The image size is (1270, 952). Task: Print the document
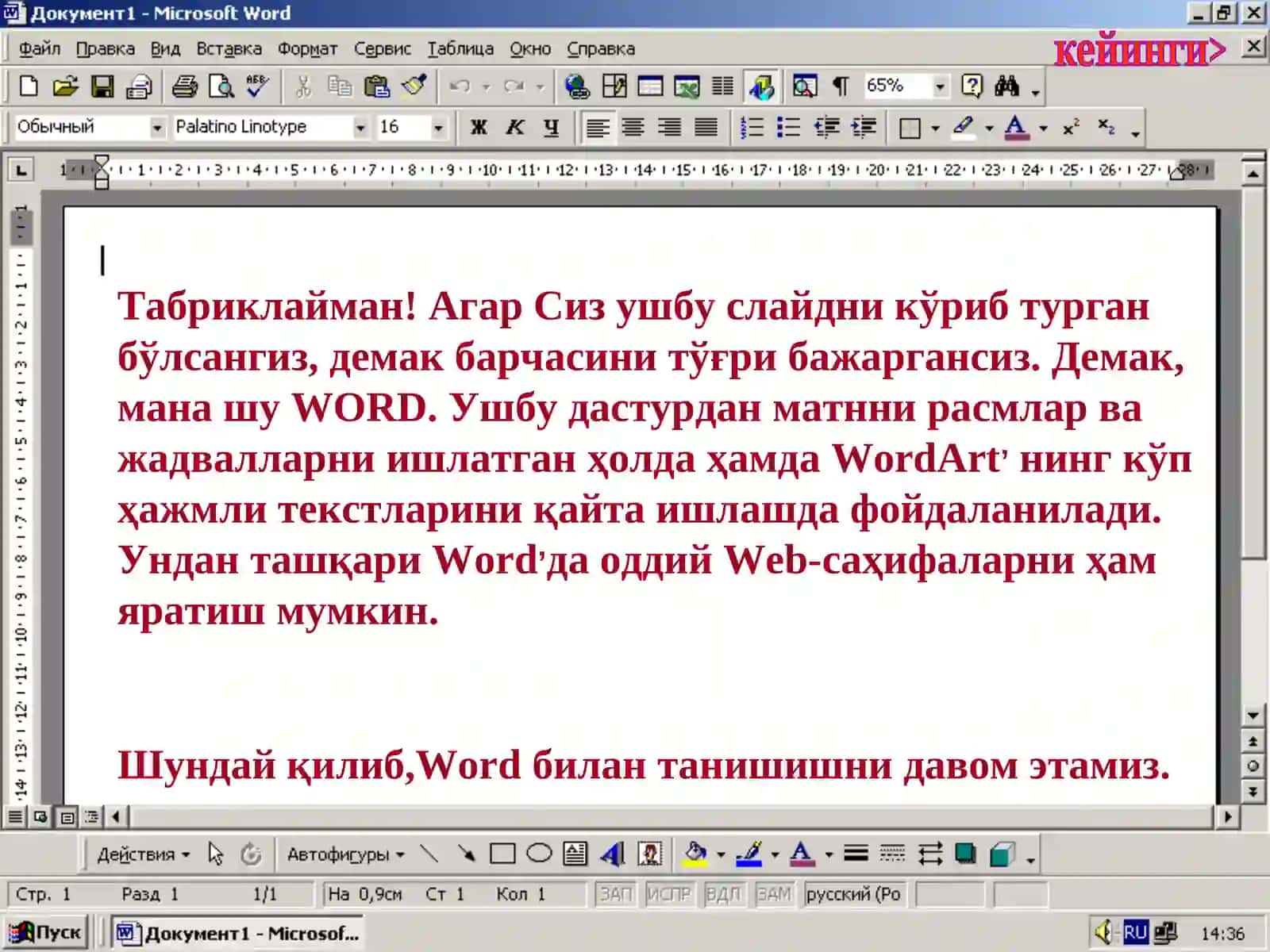click(x=185, y=86)
